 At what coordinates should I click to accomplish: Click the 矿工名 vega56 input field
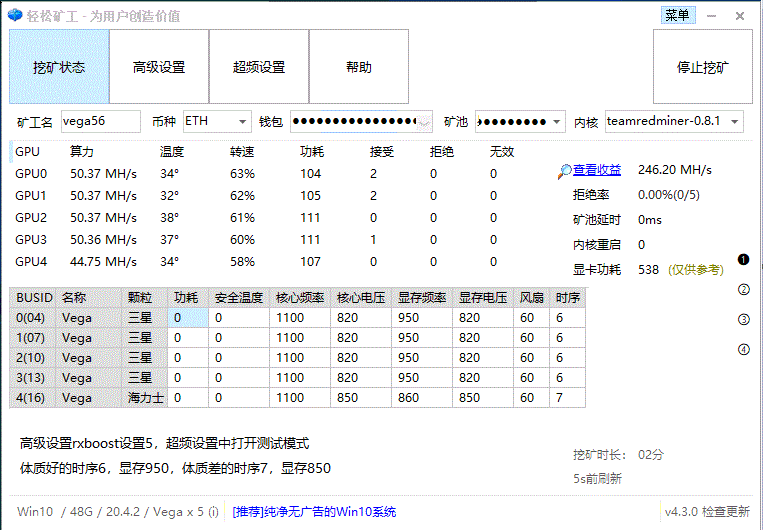point(100,121)
